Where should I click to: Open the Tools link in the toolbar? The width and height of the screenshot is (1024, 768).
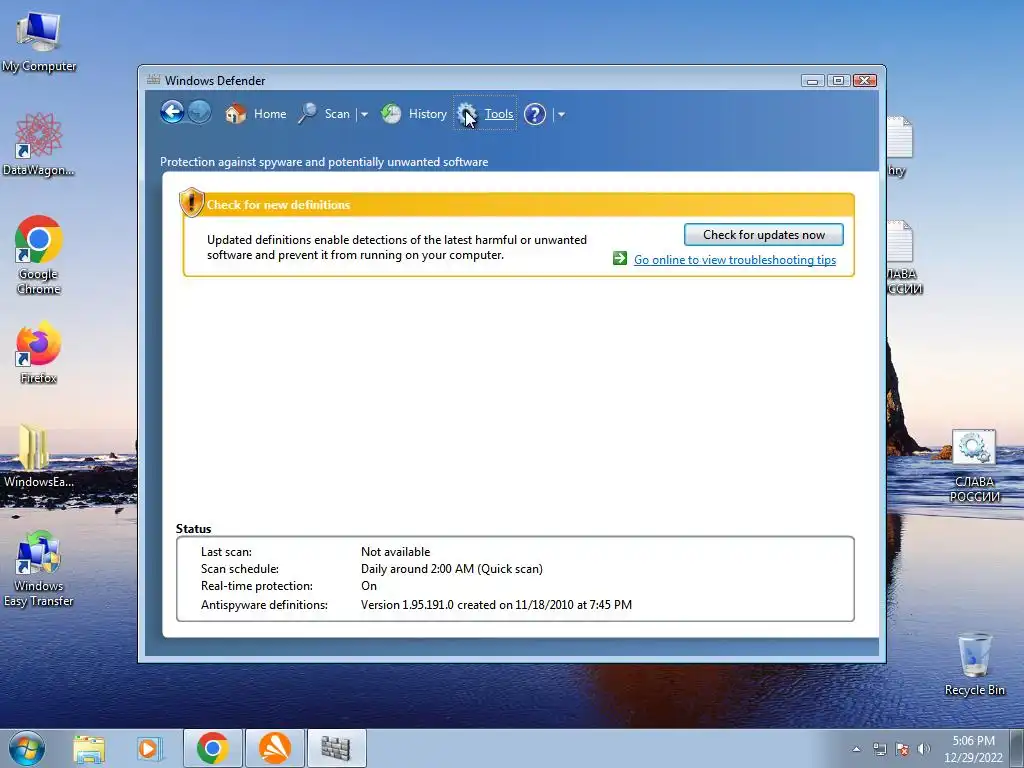tap(499, 114)
